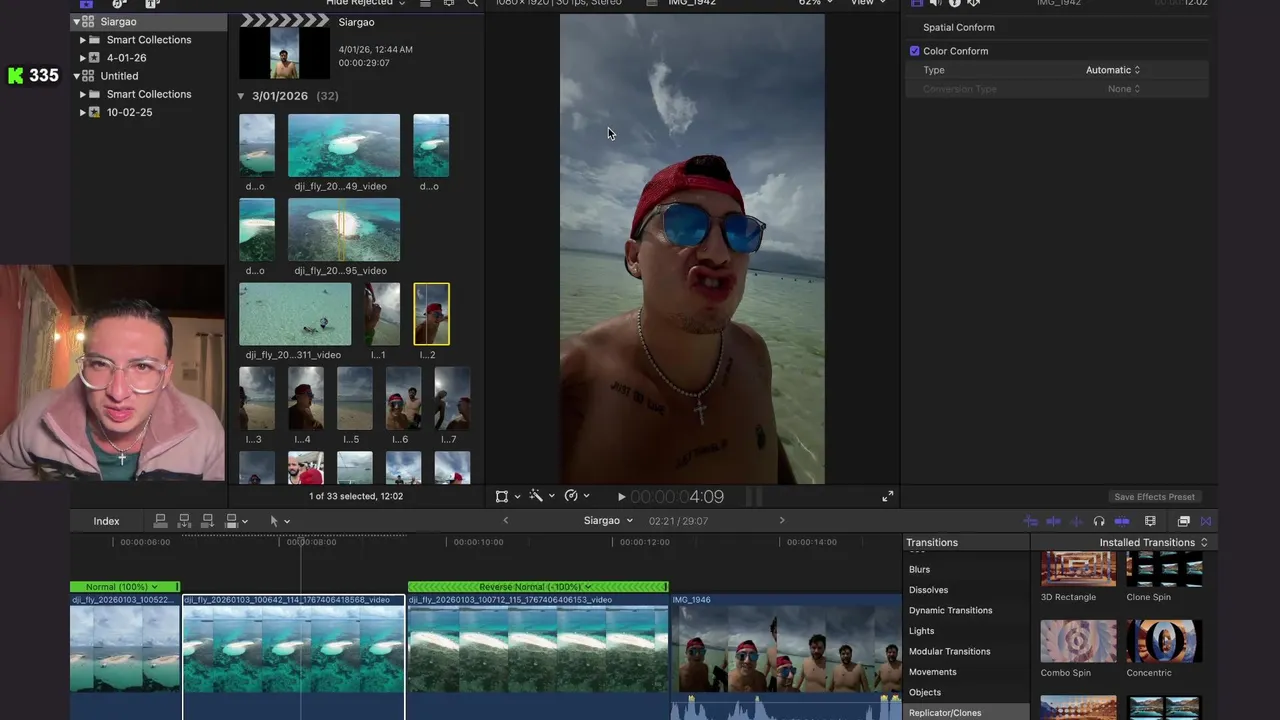Go forward in timeline history
This screenshot has height=720, width=1280.
click(782, 520)
